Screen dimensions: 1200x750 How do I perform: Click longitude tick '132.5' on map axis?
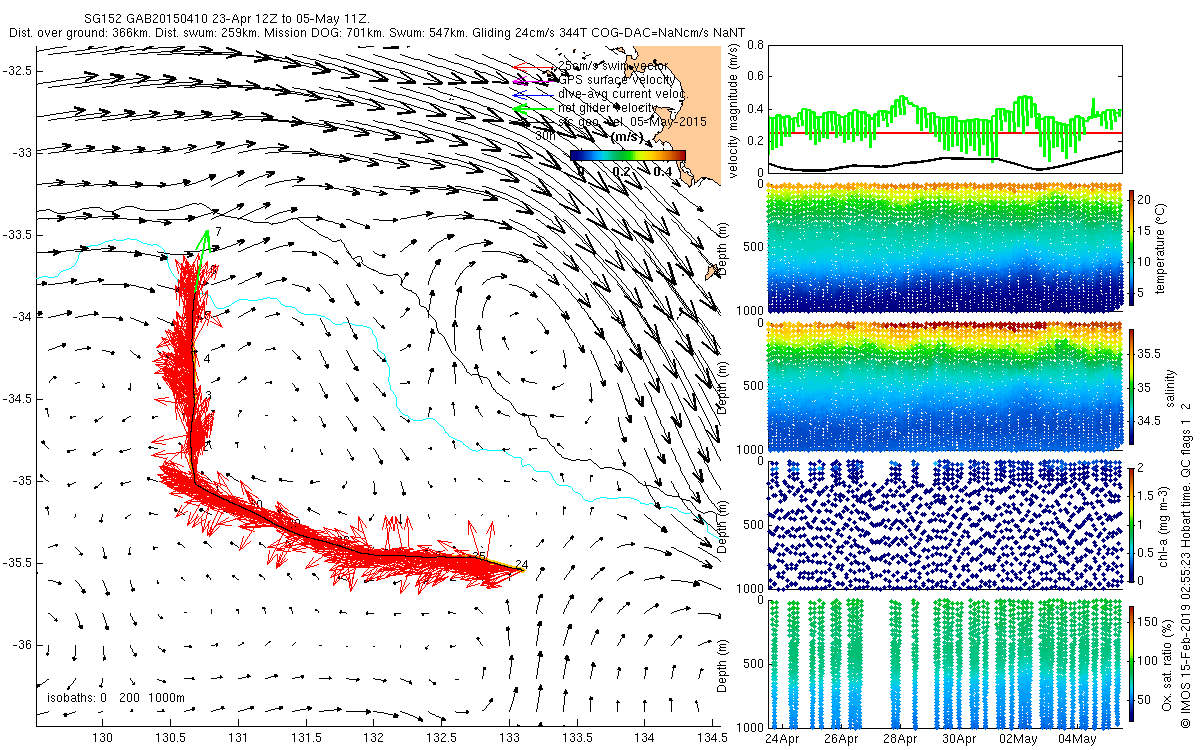pyautogui.click(x=440, y=739)
